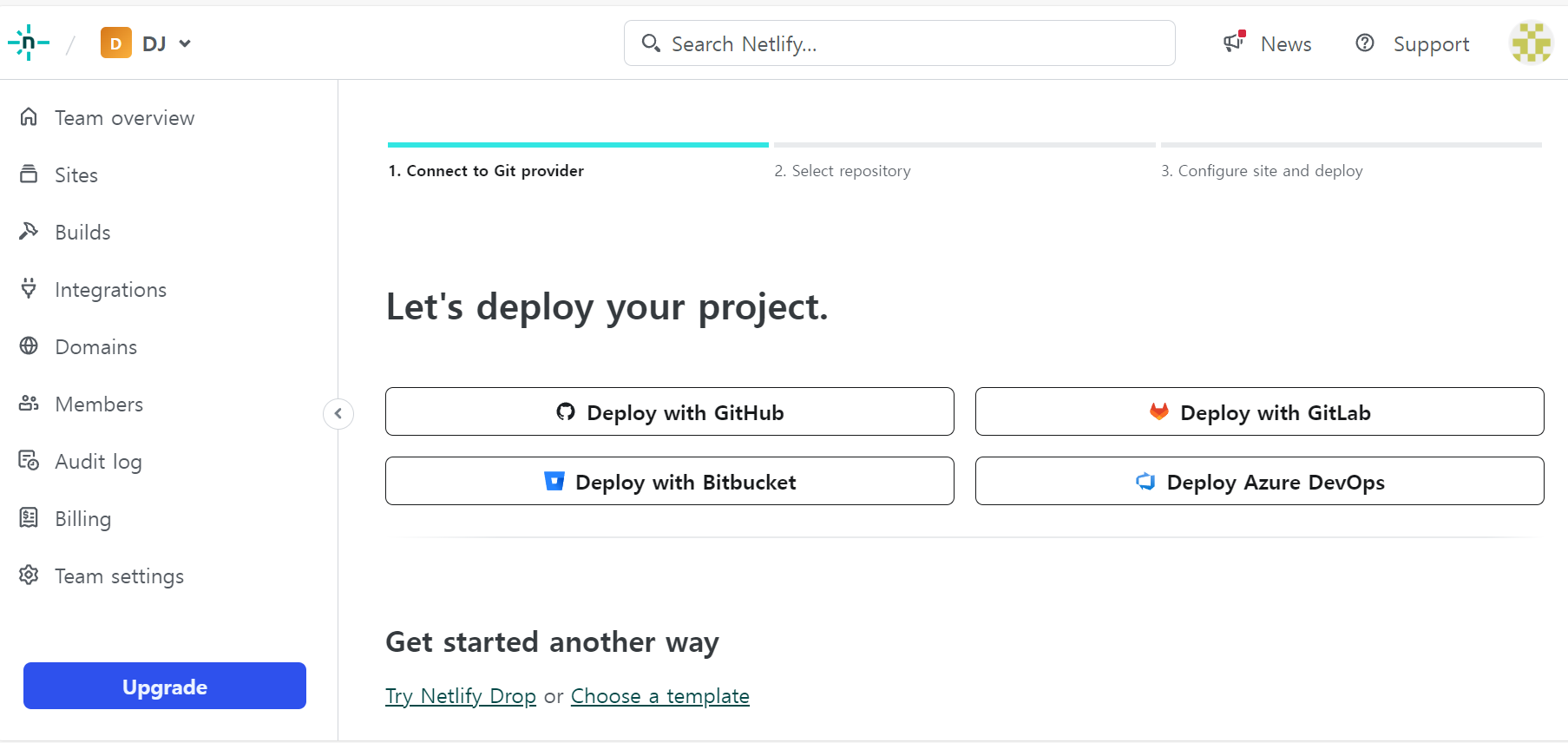Click the Members people icon
Screen dimensions: 1568x743
coord(29,403)
